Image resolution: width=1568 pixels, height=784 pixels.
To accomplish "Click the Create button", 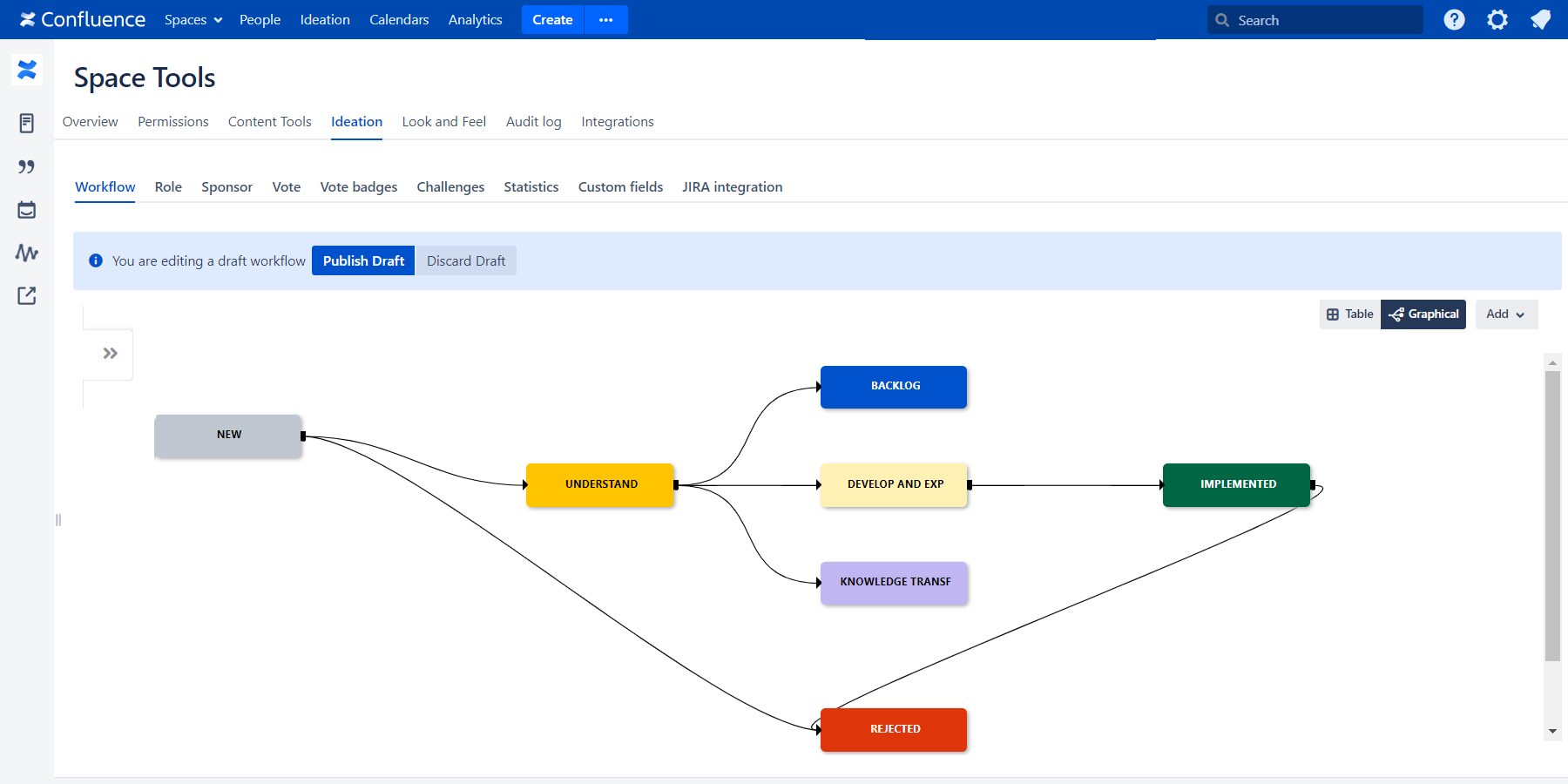I will pyautogui.click(x=553, y=19).
